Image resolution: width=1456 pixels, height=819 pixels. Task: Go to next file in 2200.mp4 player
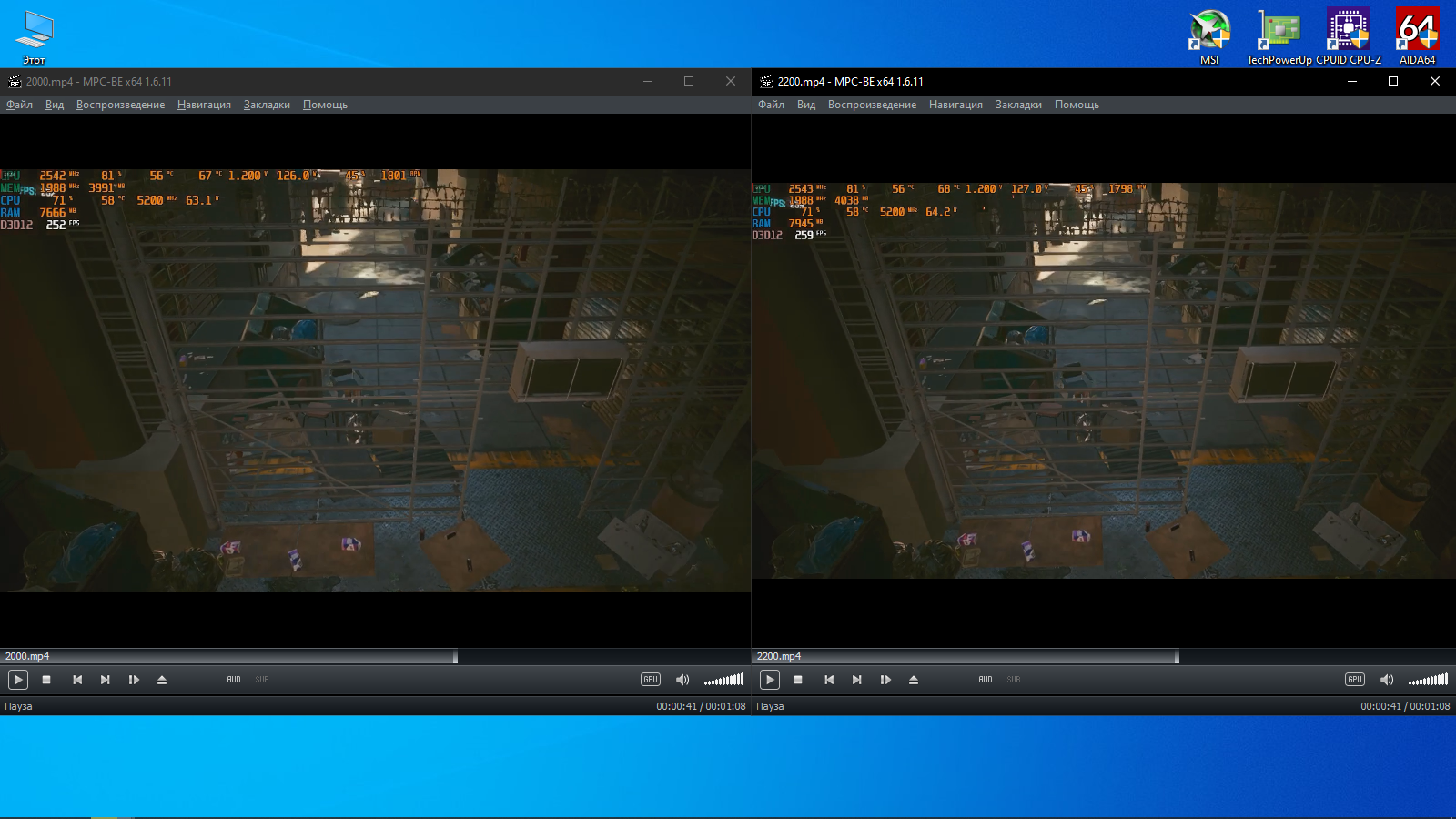[857, 680]
